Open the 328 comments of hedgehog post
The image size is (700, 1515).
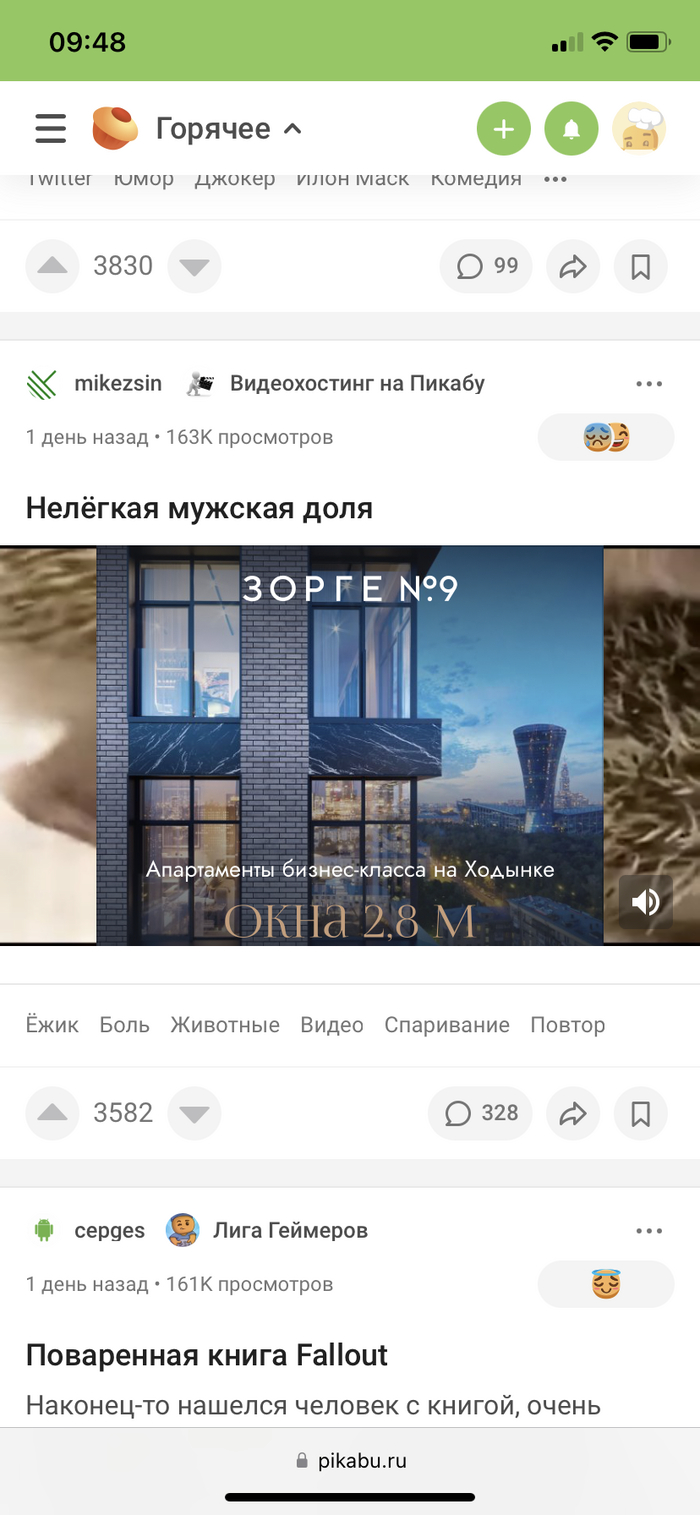pyautogui.click(x=480, y=1113)
